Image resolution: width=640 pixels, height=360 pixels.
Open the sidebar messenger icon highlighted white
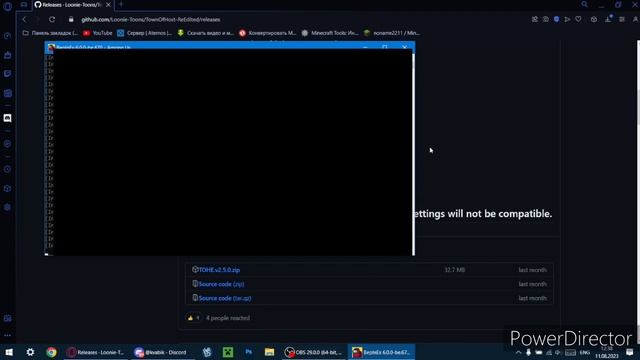point(7,118)
